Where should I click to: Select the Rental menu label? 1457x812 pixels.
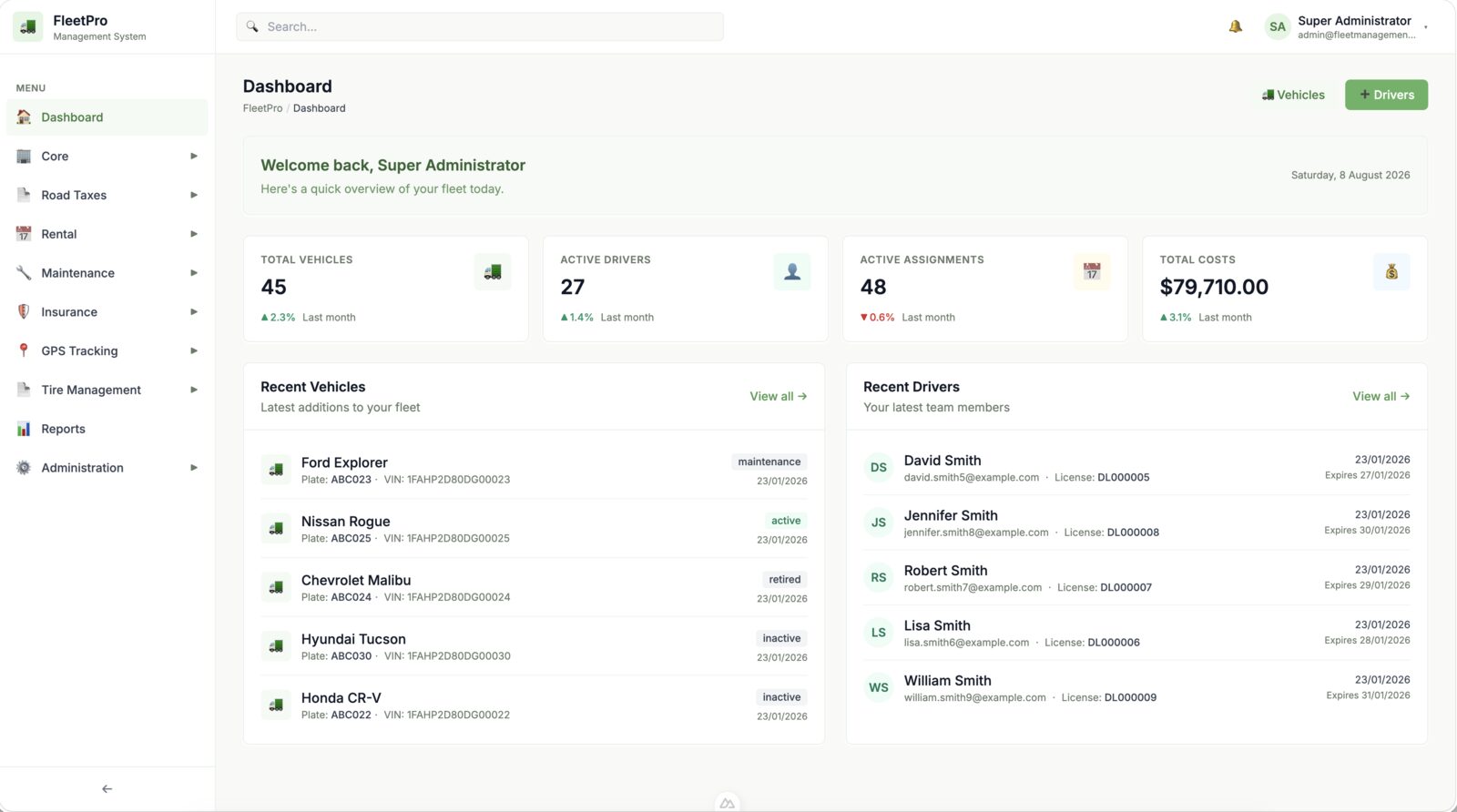pyautogui.click(x=59, y=234)
